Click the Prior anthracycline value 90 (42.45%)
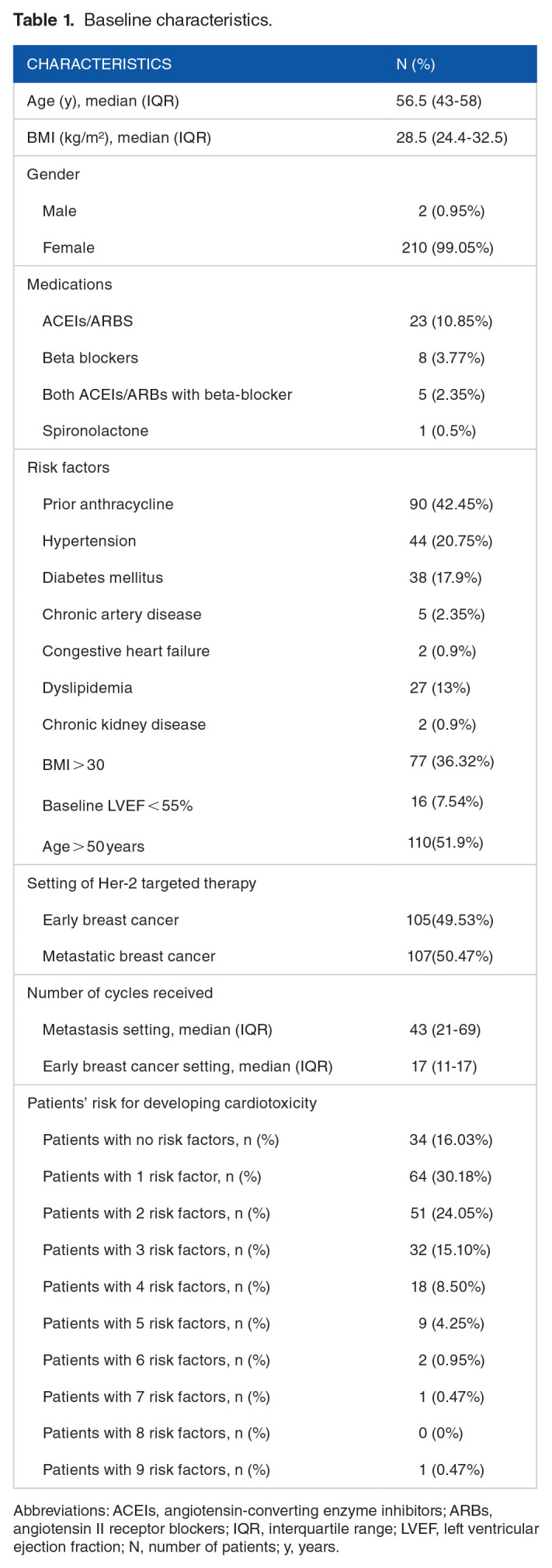 click(x=450, y=504)
